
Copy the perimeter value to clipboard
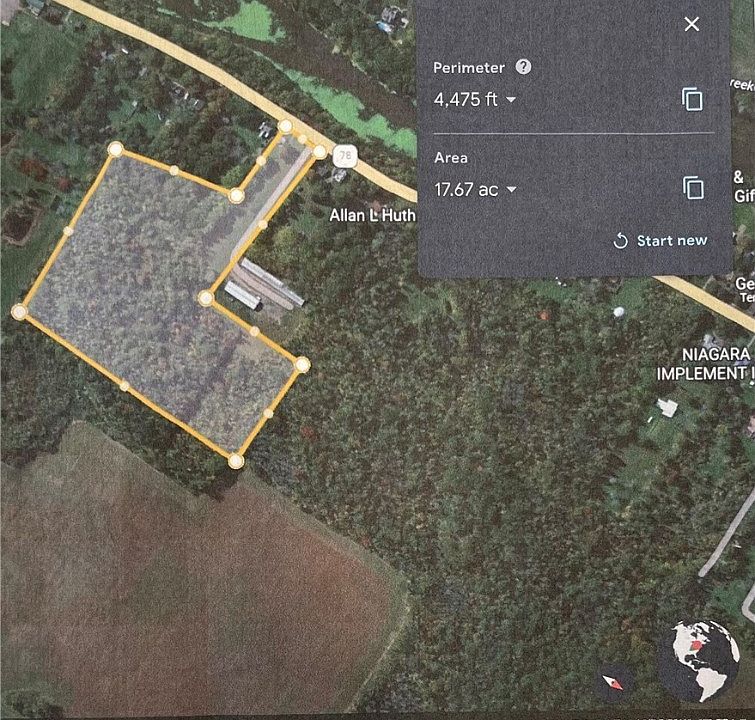tap(692, 99)
